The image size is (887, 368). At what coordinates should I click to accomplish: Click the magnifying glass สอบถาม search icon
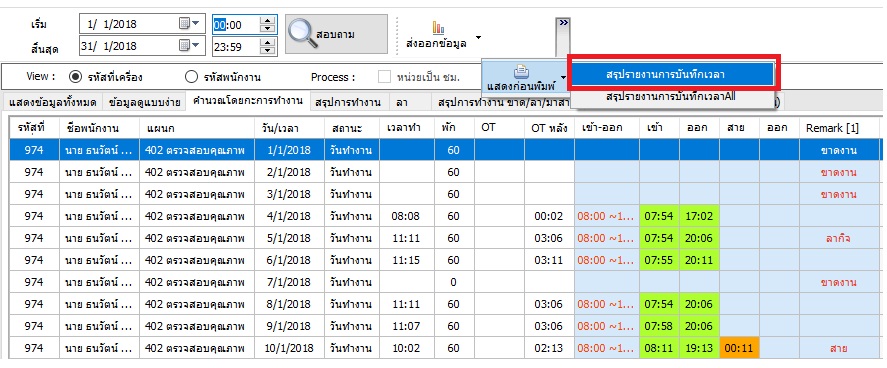pos(302,34)
